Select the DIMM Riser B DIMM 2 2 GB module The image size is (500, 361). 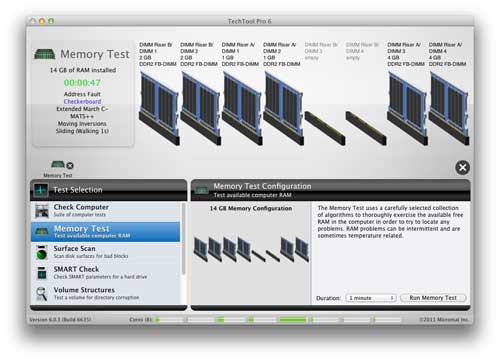click(200, 109)
